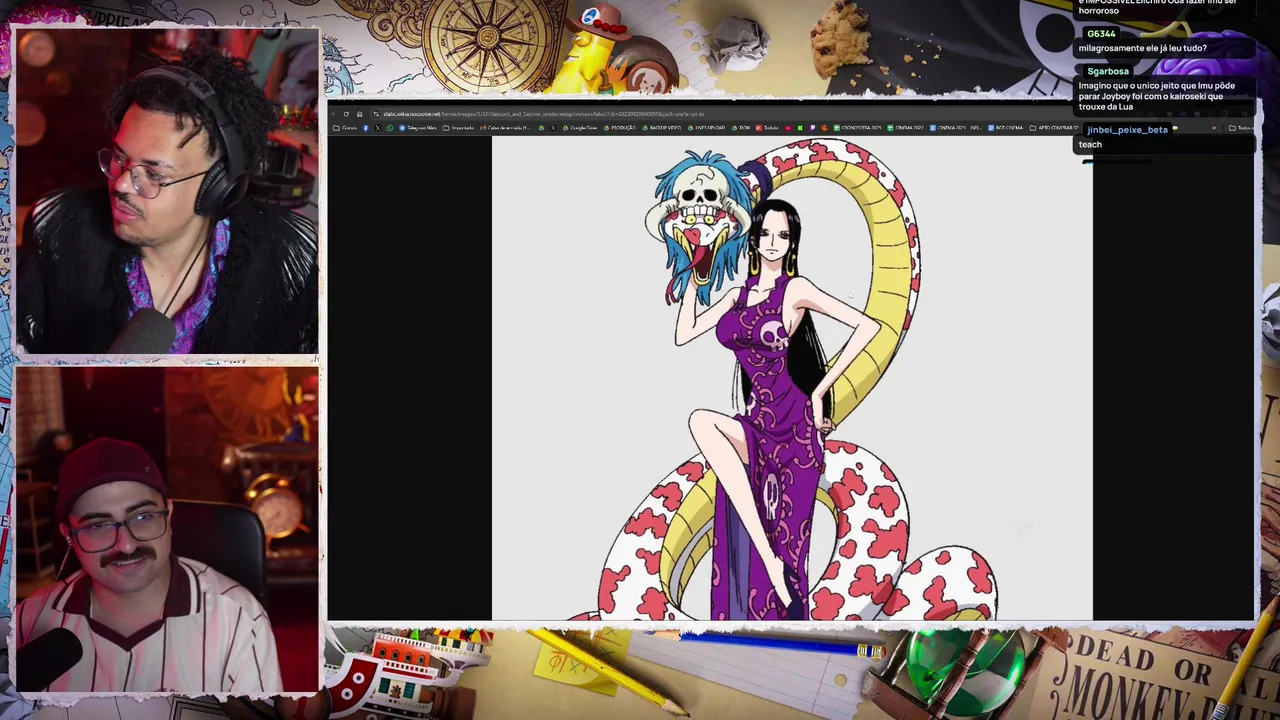Open the CINEMA 2022 spreadsheet bookmark
Viewport: 1280px width, 720px height.
pyautogui.click(x=905, y=128)
